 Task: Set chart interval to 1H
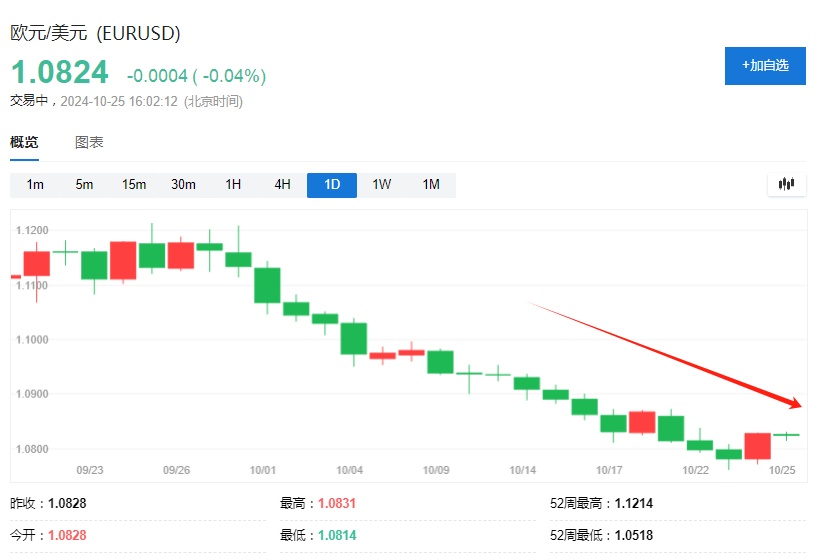point(233,185)
